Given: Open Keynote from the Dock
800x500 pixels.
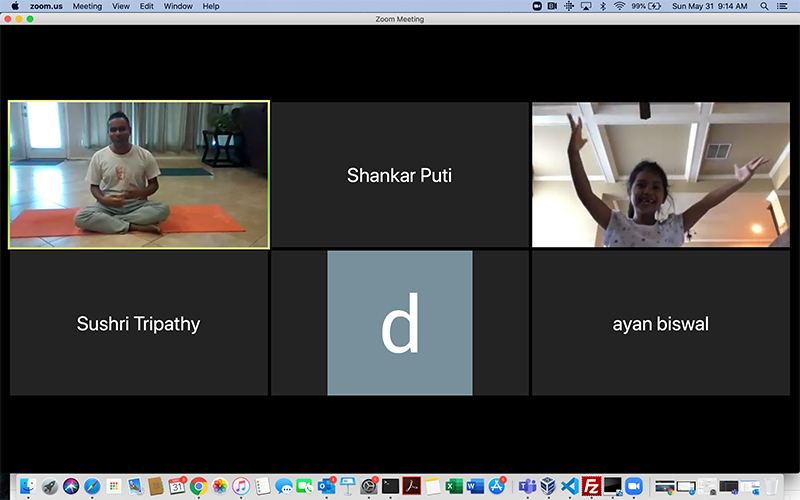Looking at the screenshot, I should 347,486.
